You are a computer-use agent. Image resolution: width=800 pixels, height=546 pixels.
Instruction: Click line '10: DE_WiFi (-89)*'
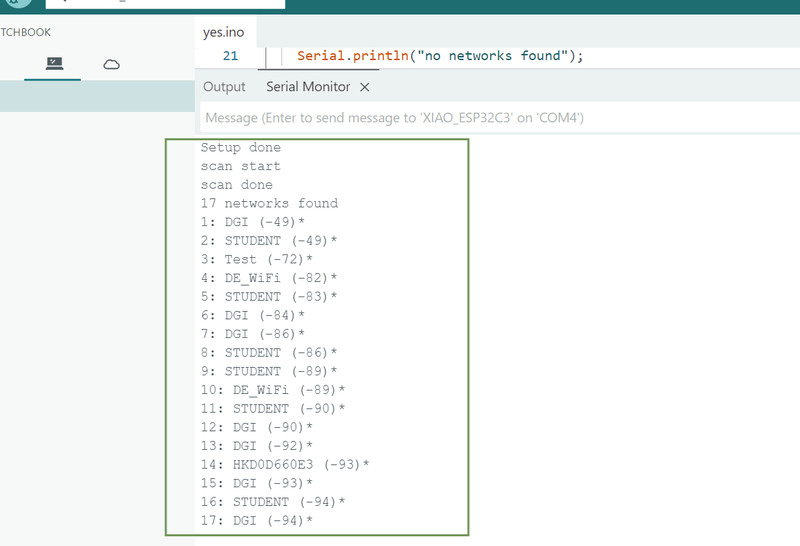[x=273, y=390]
